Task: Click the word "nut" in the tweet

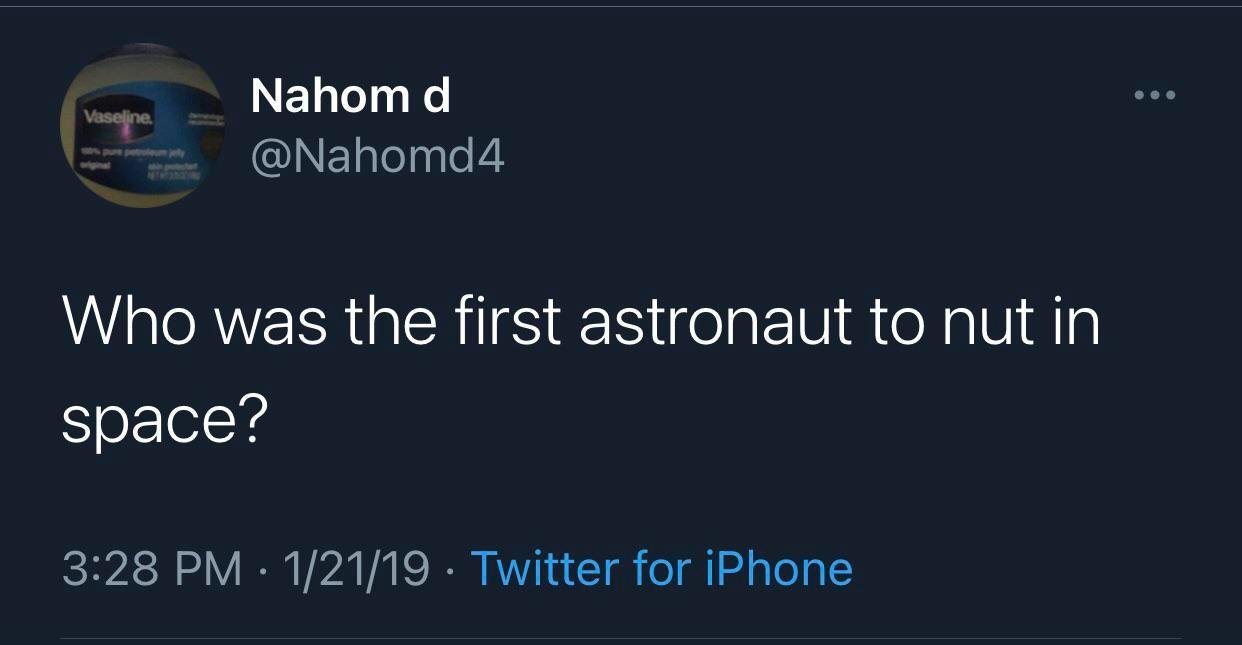Action: (979, 324)
